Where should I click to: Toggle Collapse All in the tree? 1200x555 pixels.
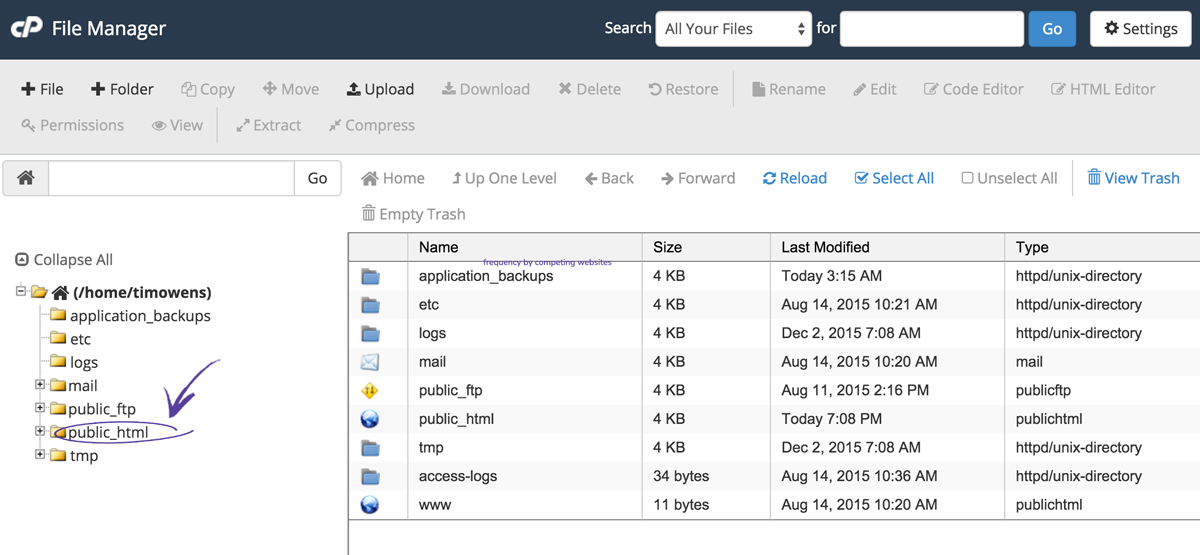pyautogui.click(x=64, y=259)
